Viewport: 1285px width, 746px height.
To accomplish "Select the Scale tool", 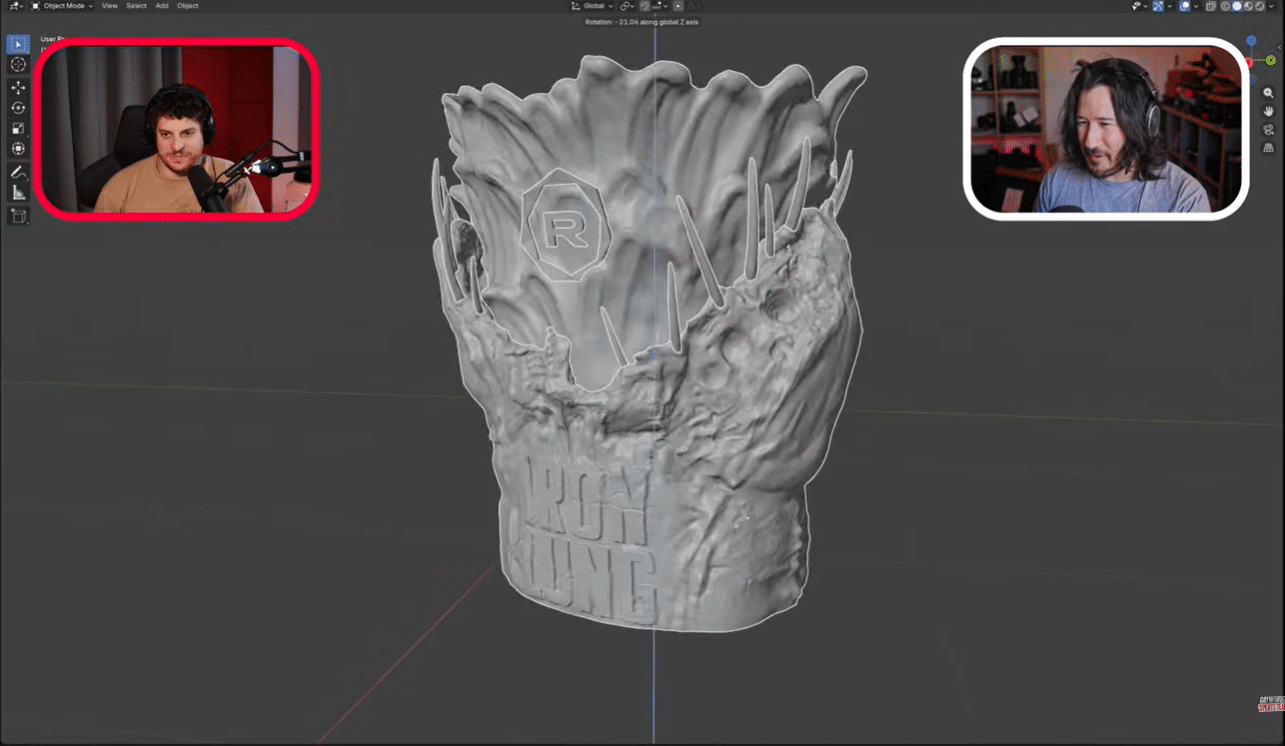I will pos(18,128).
